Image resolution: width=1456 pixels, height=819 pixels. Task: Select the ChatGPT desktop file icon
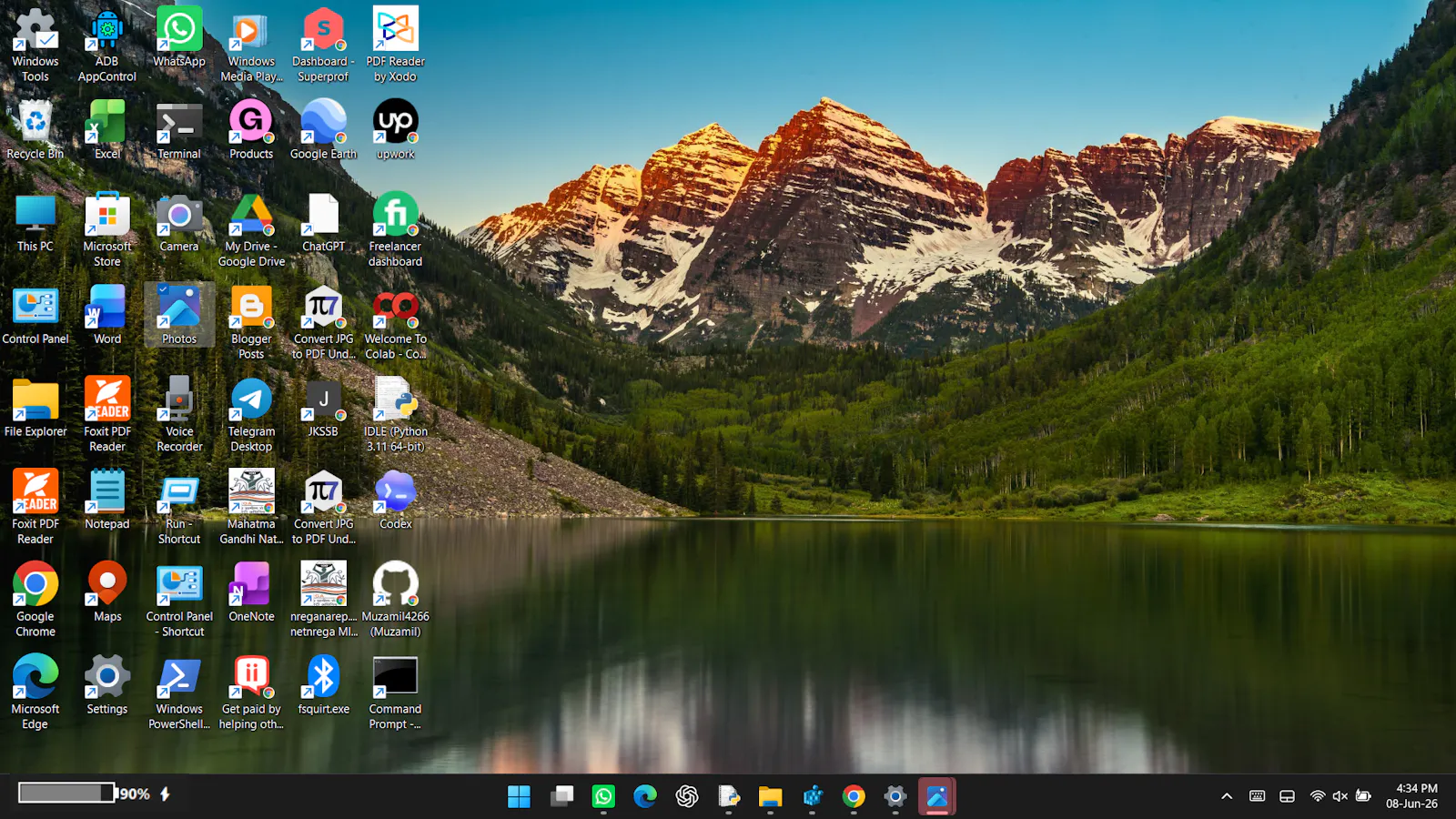(x=323, y=223)
